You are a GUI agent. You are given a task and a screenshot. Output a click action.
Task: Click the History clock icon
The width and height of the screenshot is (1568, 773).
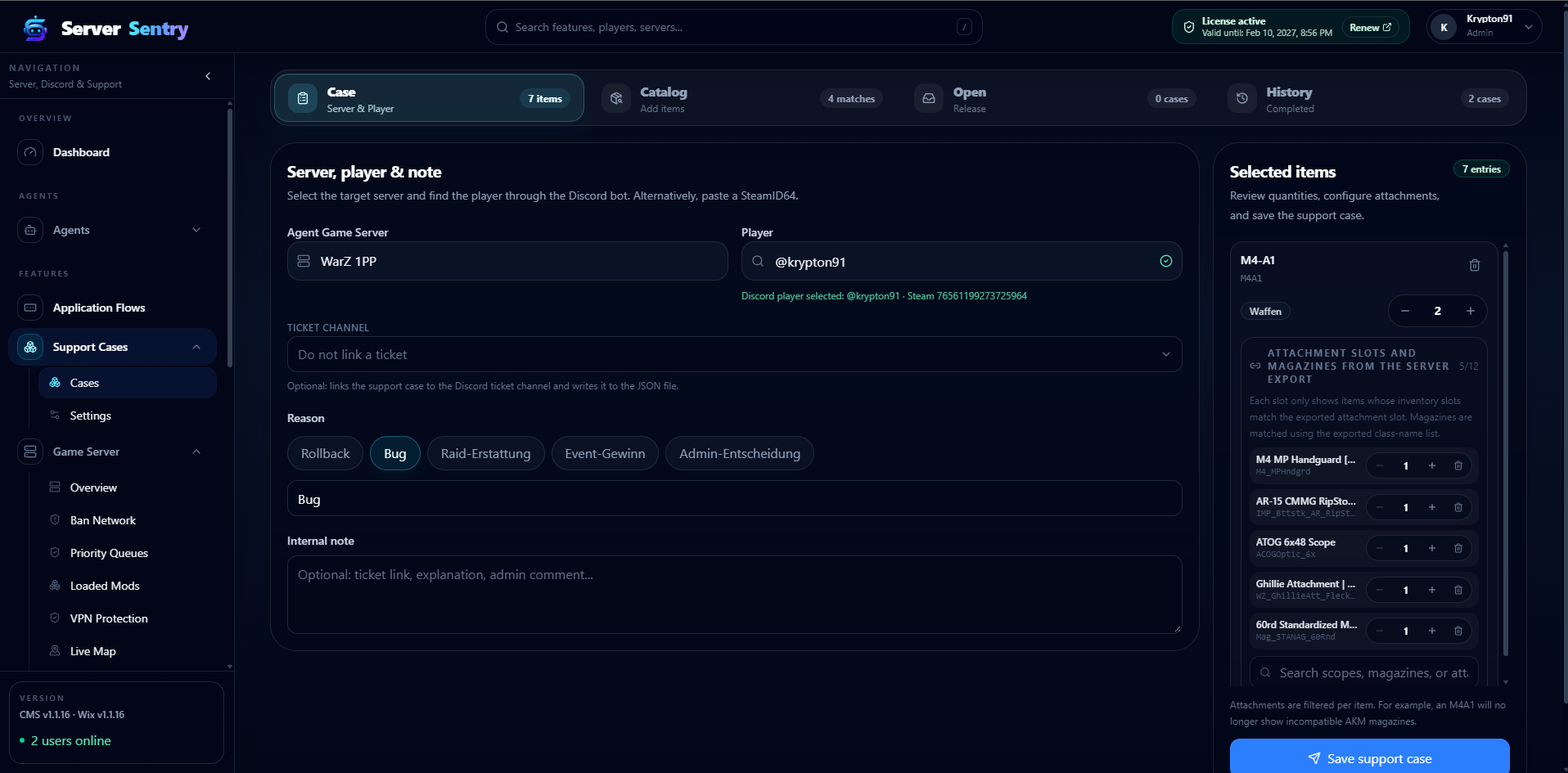click(x=1242, y=98)
